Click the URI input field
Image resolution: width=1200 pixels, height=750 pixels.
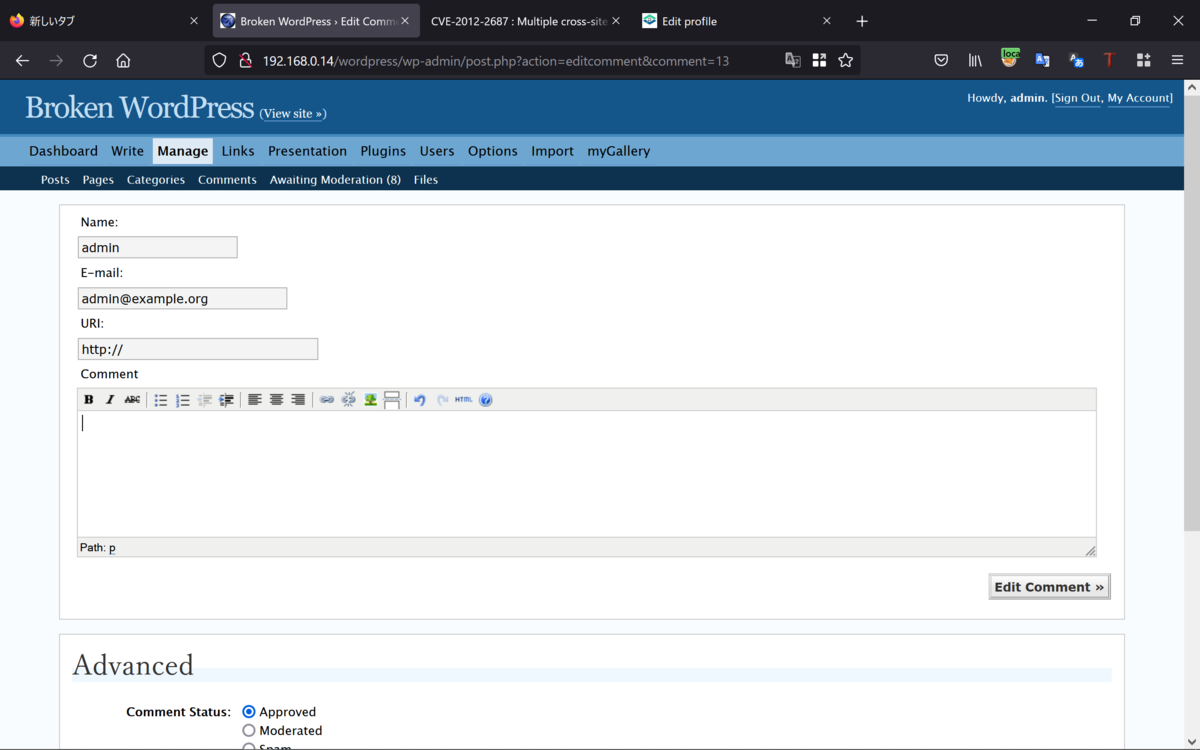click(198, 349)
